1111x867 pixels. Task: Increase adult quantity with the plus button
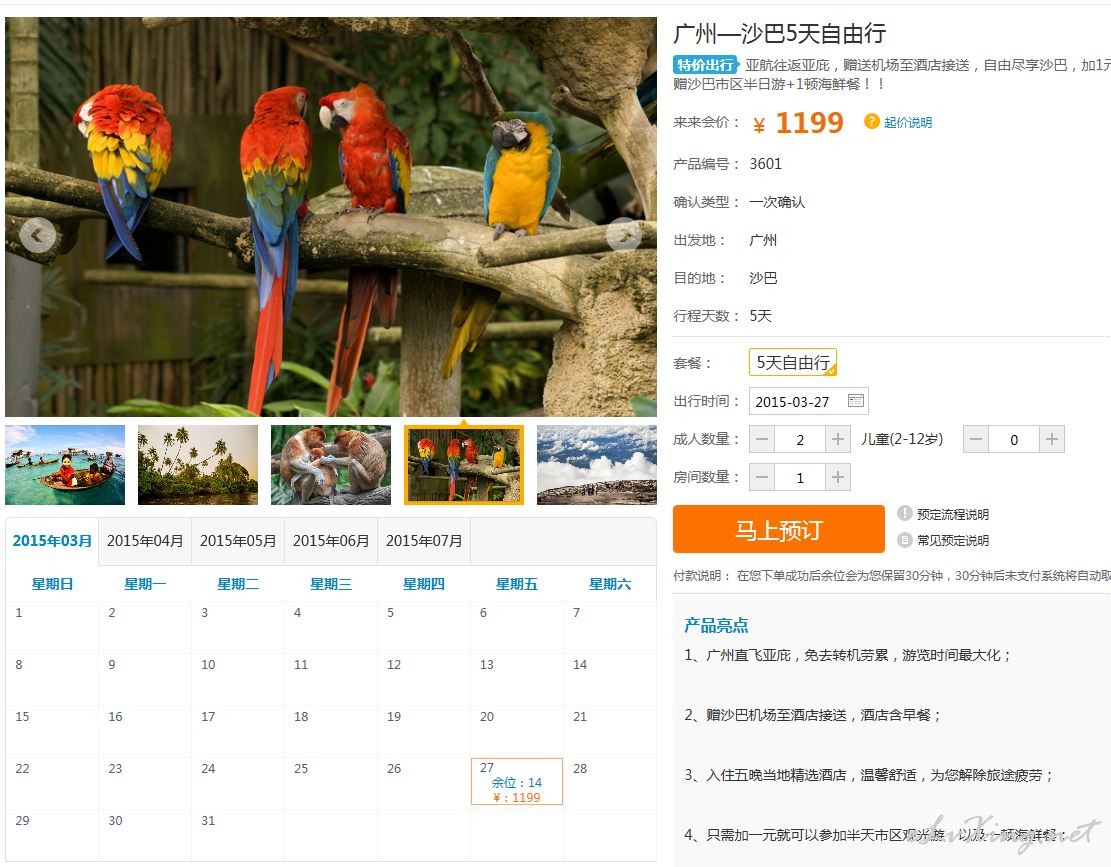tap(838, 439)
